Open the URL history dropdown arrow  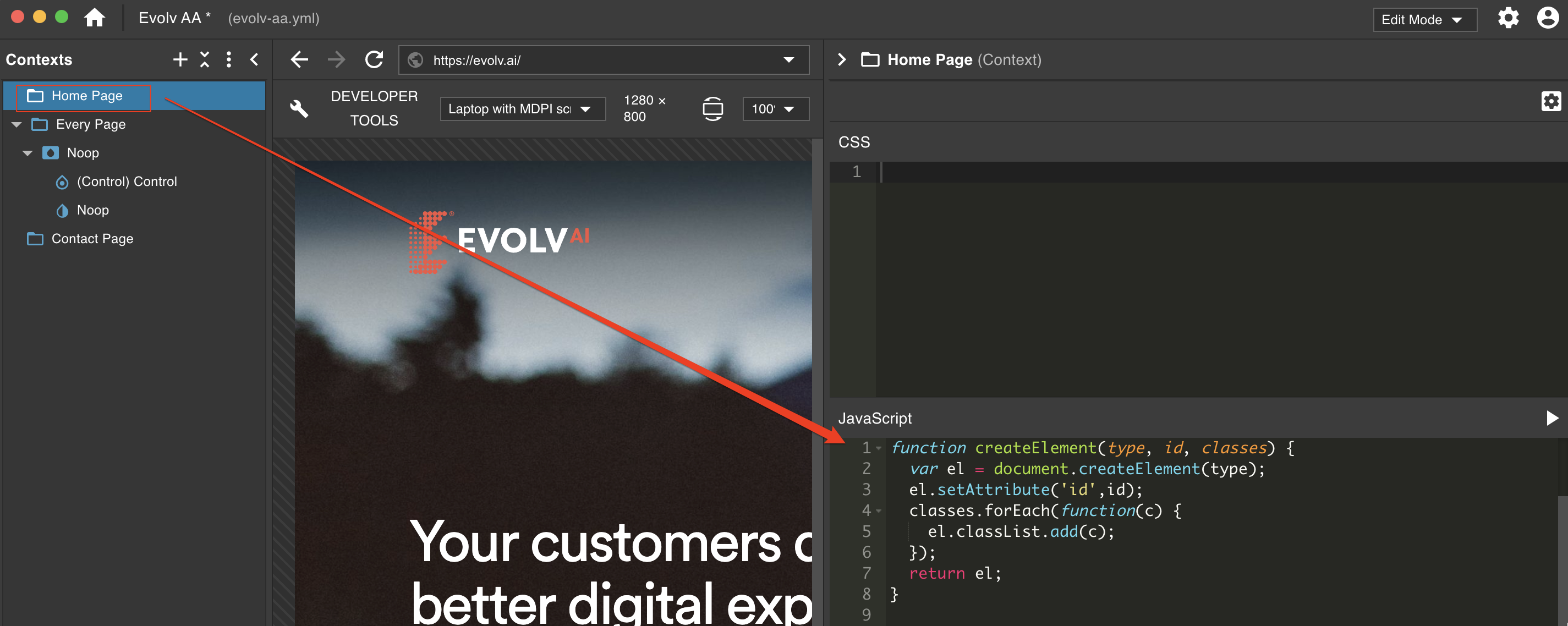tap(789, 60)
